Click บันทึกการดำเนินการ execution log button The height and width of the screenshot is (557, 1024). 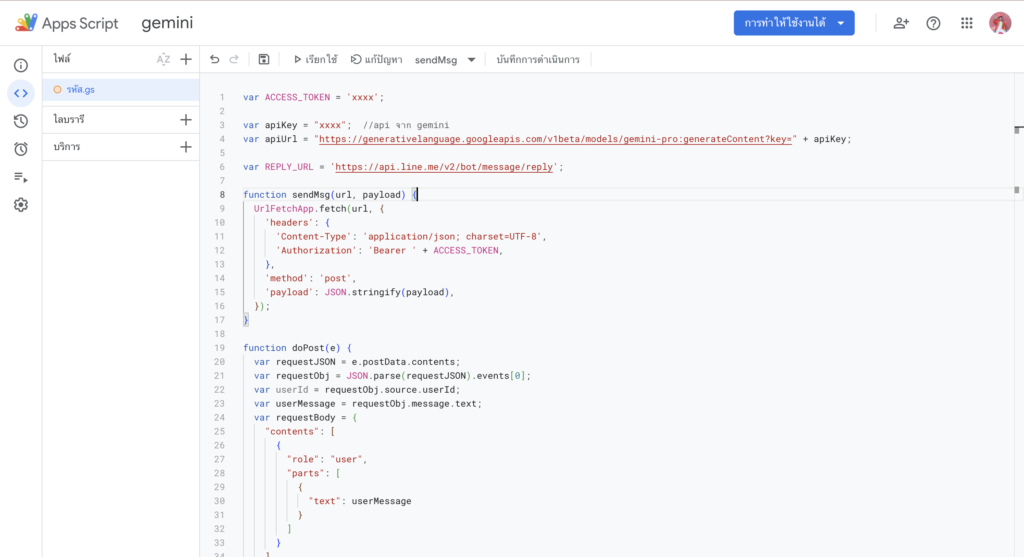[537, 59]
